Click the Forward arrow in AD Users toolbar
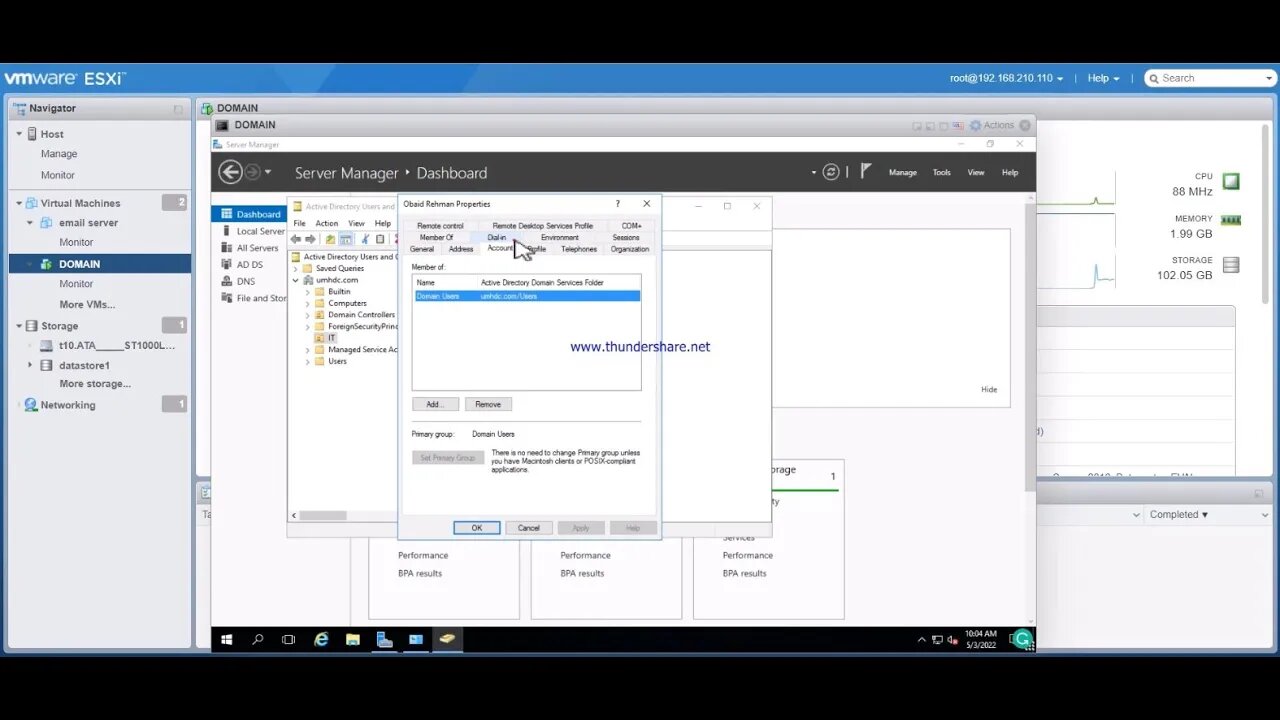 (310, 239)
